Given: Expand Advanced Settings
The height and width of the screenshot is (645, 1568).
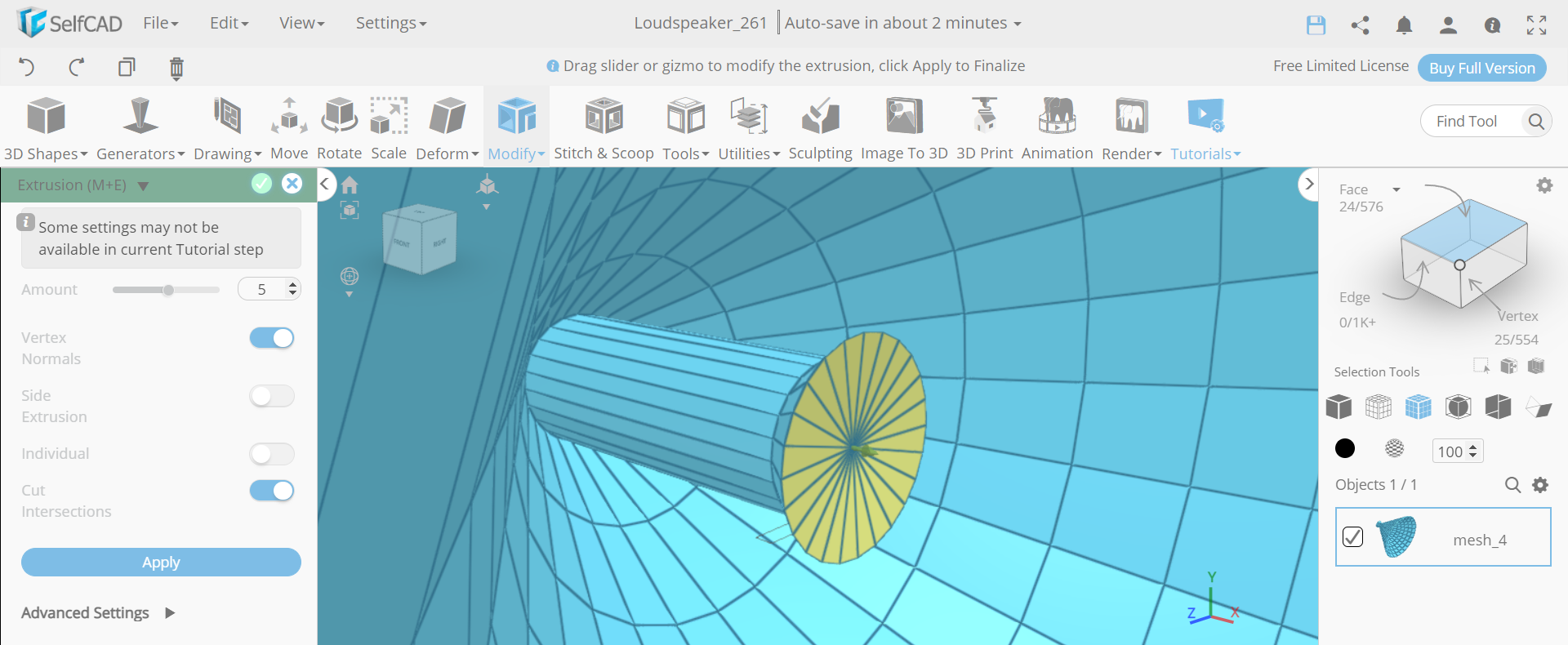Looking at the screenshot, I should click(x=98, y=612).
